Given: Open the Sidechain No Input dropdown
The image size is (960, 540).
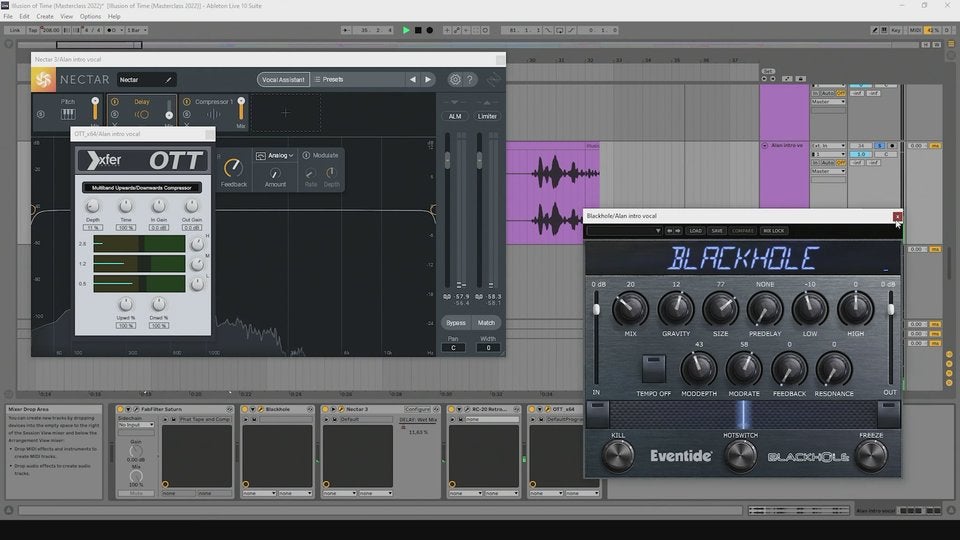Looking at the screenshot, I should click(136, 425).
